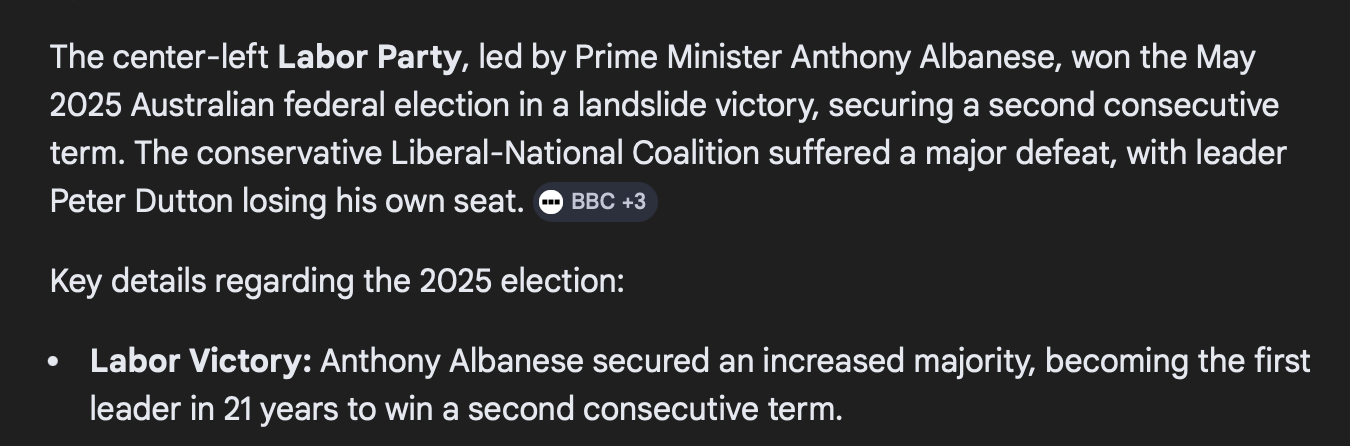The width and height of the screenshot is (1350, 446).
Task: Click the "+3" additional sources count
Action: point(633,202)
